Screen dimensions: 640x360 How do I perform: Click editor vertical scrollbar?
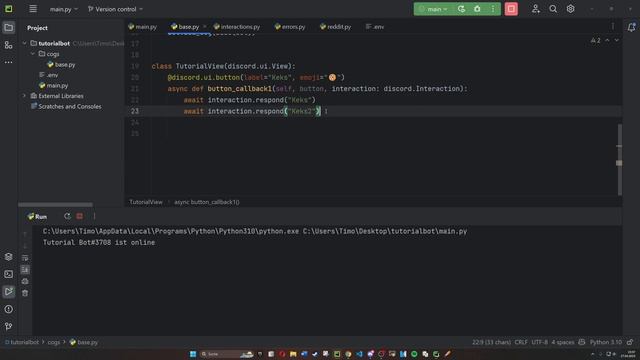click(x=620, y=159)
